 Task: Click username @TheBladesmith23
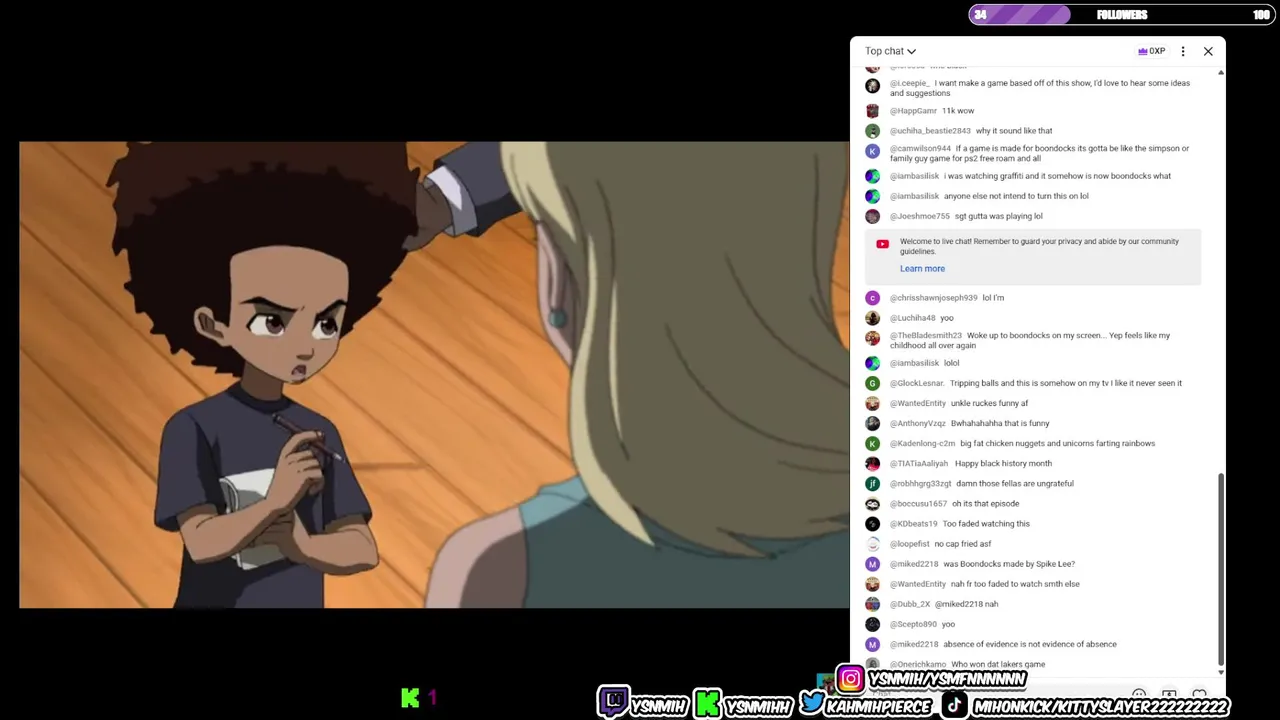pos(926,335)
